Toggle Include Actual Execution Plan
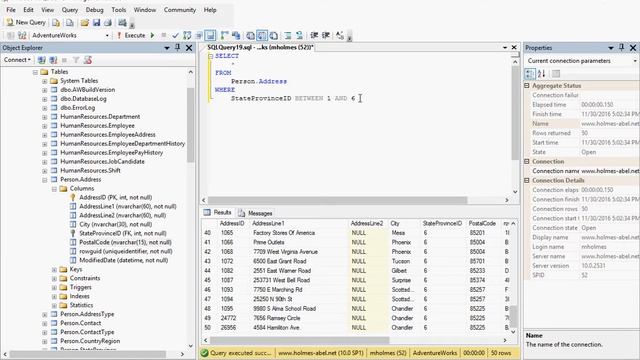 click(x=224, y=36)
